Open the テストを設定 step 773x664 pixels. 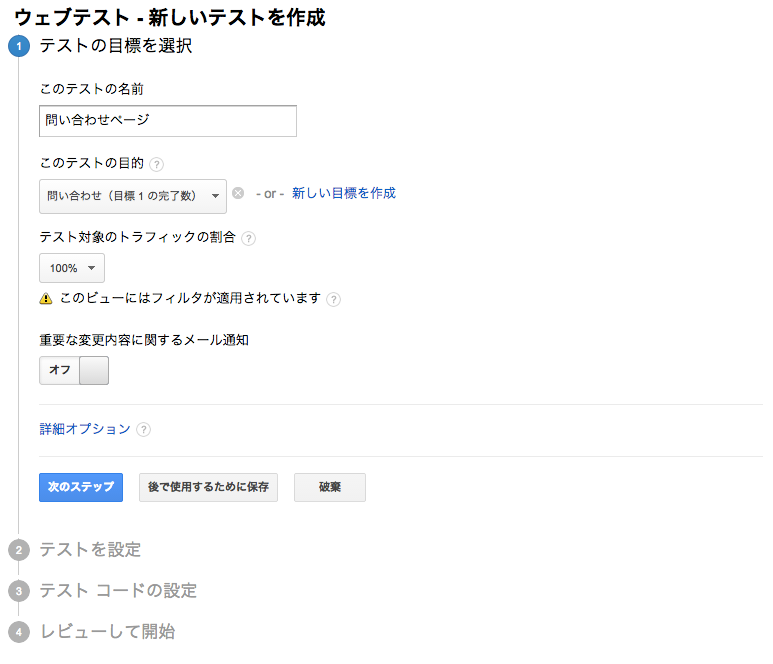tap(90, 550)
